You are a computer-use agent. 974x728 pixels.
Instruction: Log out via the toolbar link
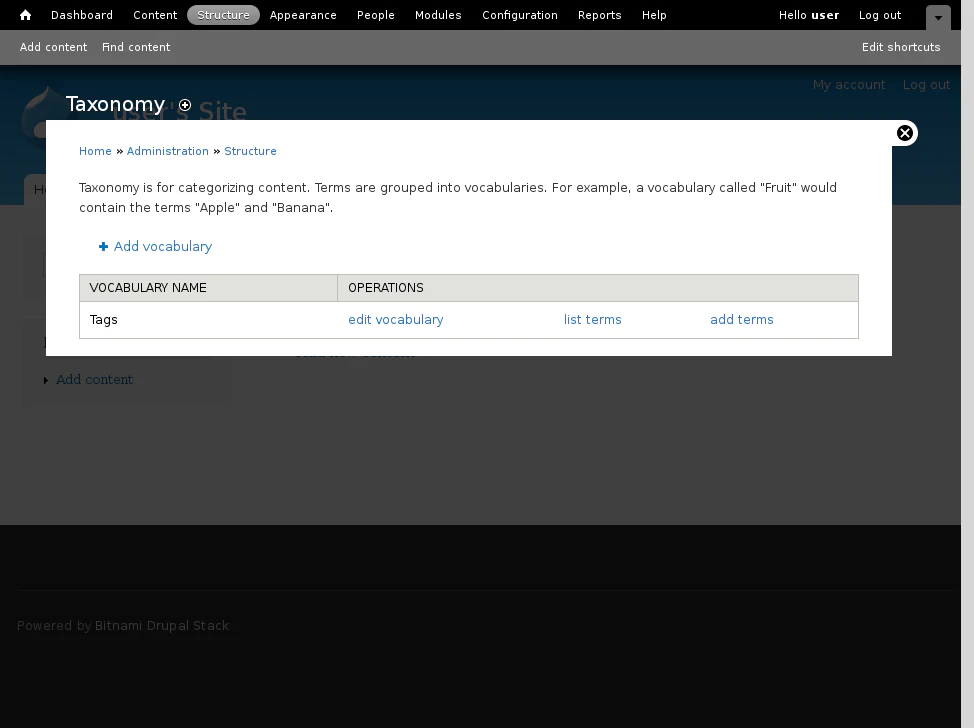point(880,15)
